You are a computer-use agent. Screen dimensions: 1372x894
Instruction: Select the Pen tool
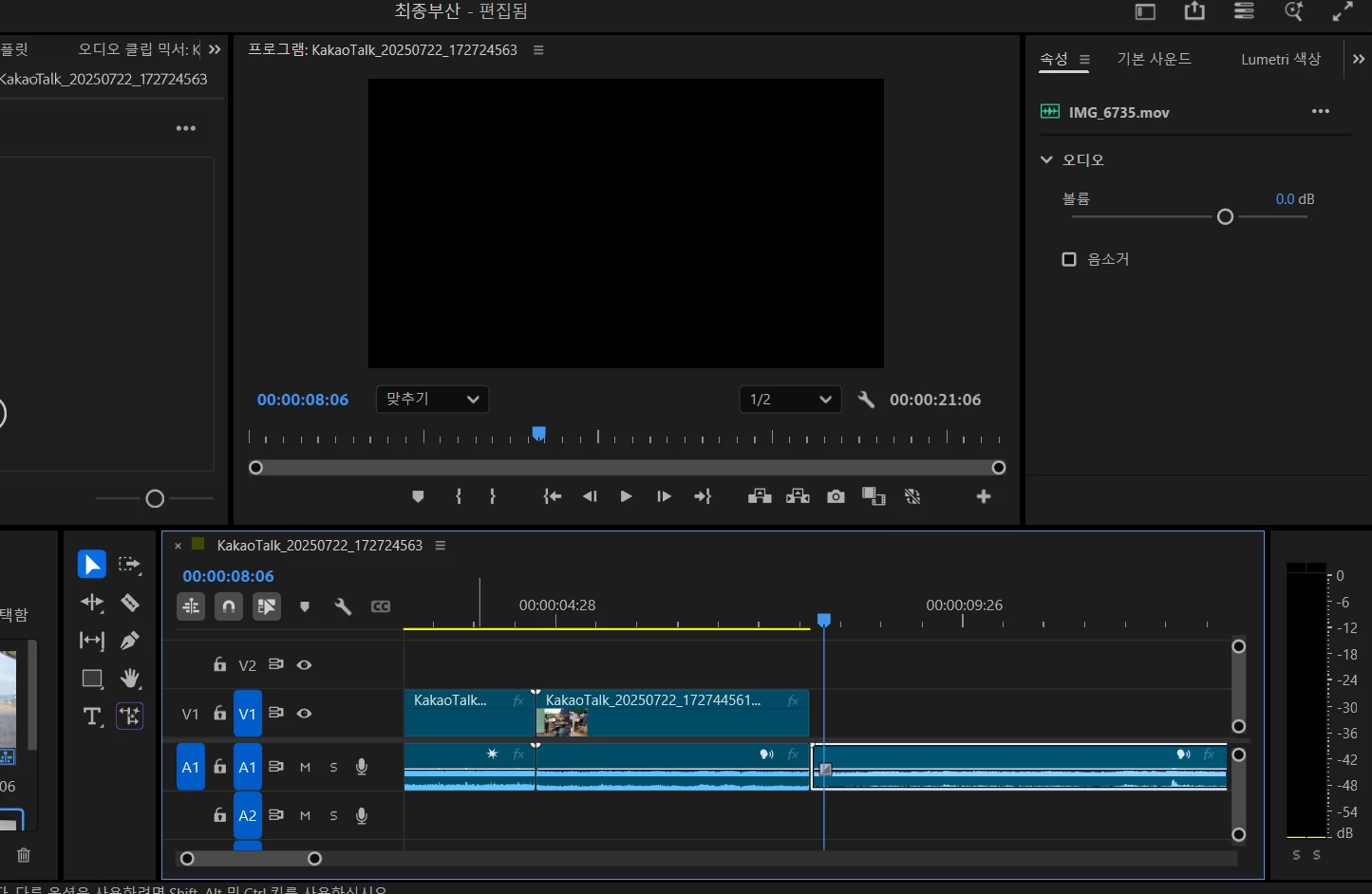click(x=130, y=641)
